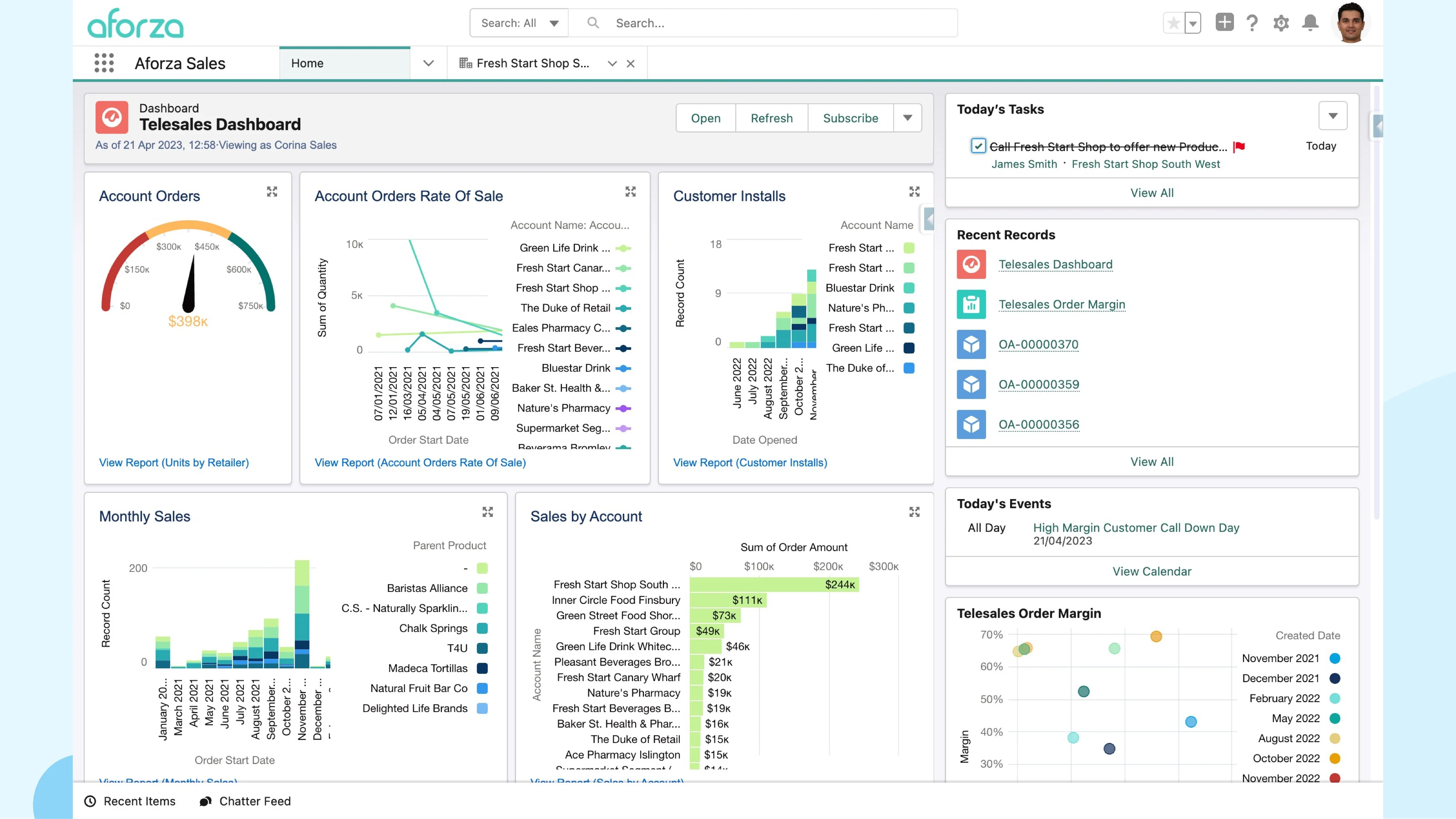Open the Fresh Start Shop tab chevron menu
This screenshot has width=1456, height=819.
tap(612, 64)
